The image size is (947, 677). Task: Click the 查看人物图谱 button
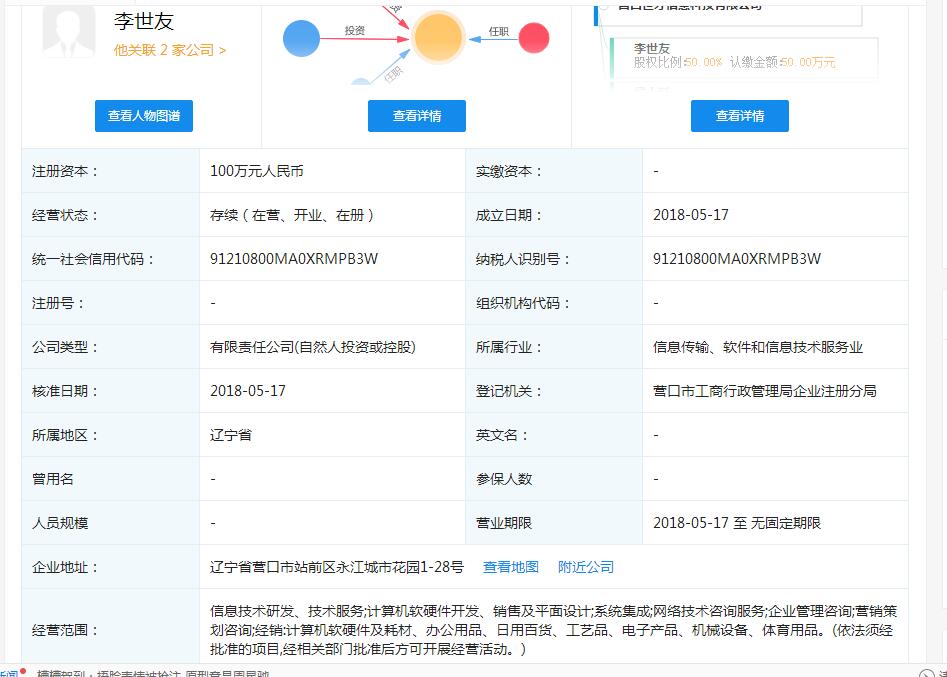click(x=144, y=116)
